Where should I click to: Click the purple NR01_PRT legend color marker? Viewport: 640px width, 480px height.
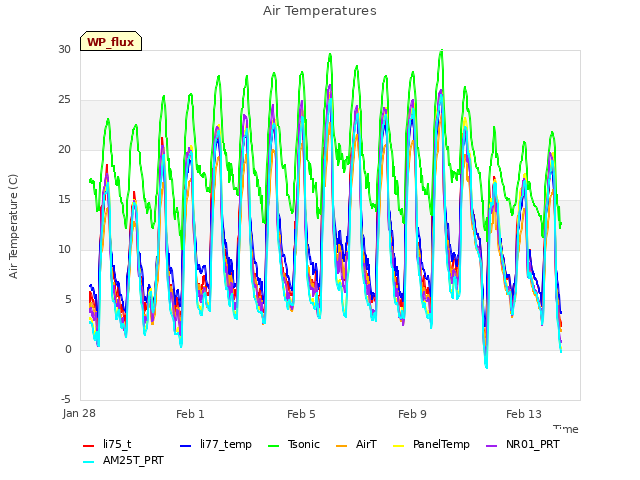point(491,445)
